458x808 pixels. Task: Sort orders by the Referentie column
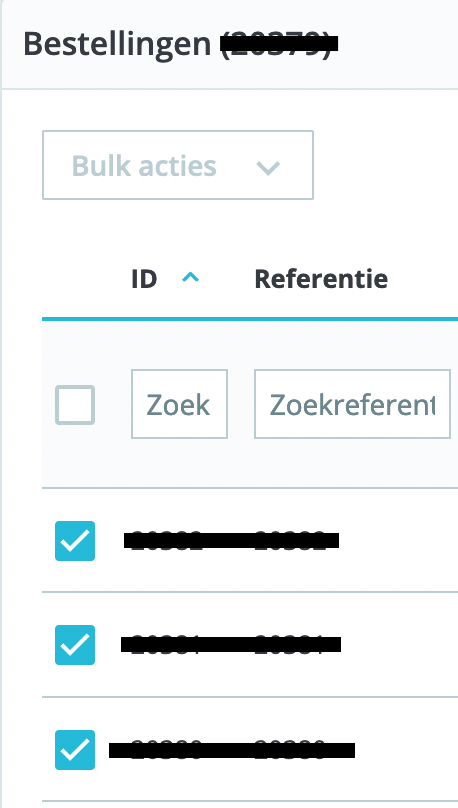pos(321,279)
